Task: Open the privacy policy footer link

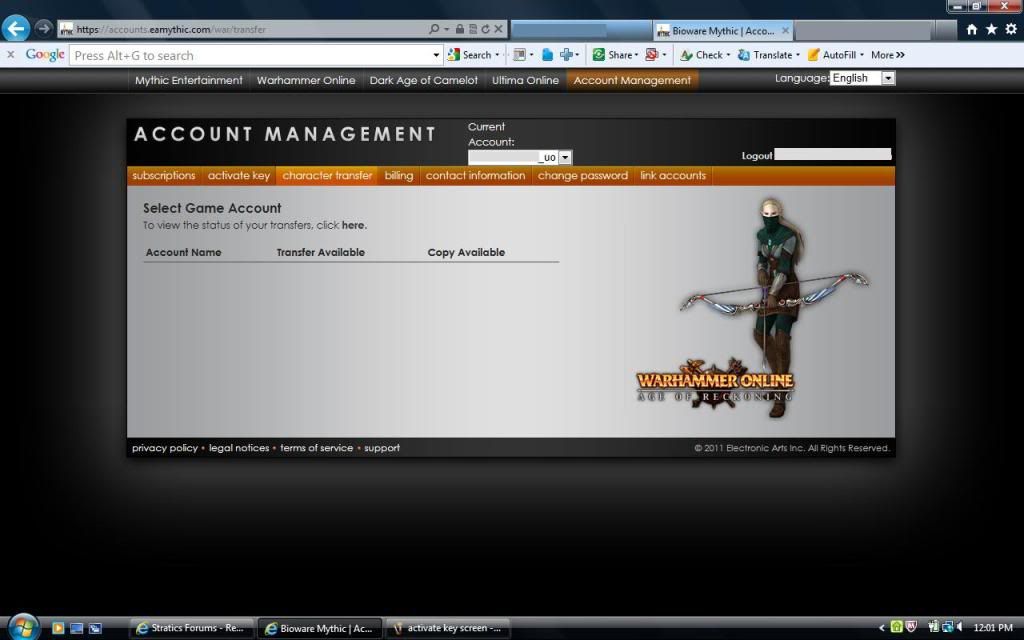Action: coord(165,448)
